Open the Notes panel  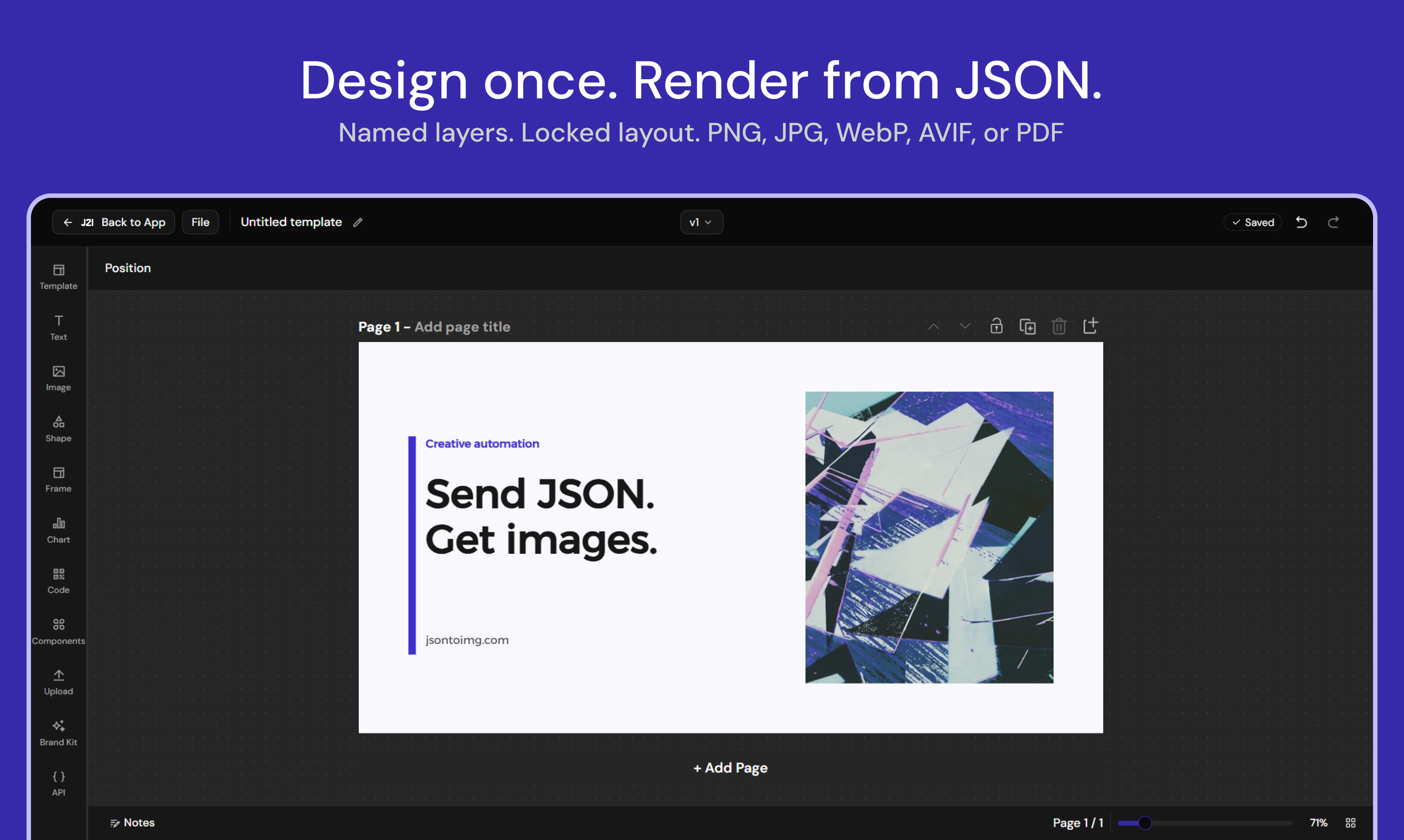point(132,823)
